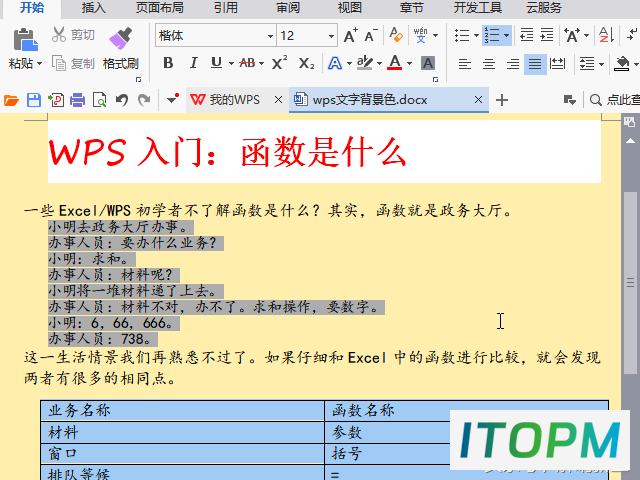The width and height of the screenshot is (640, 480).
Task: Apply superscript X² formatting
Action: click(280, 63)
